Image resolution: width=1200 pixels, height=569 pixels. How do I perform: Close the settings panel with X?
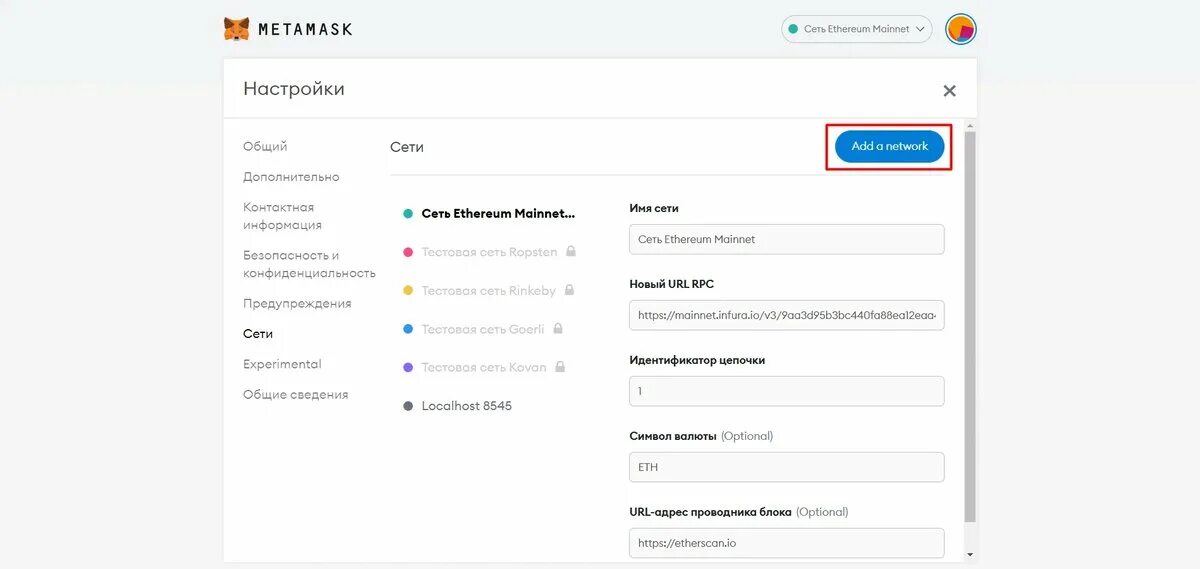[949, 91]
